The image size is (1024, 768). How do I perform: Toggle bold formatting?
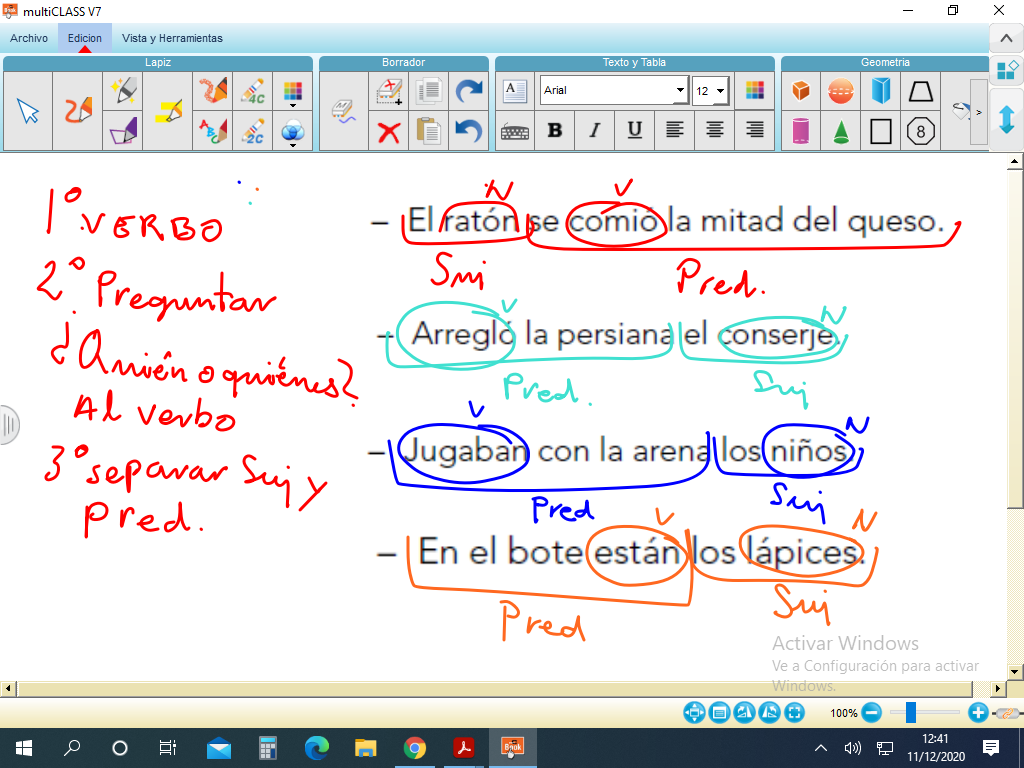pos(555,131)
